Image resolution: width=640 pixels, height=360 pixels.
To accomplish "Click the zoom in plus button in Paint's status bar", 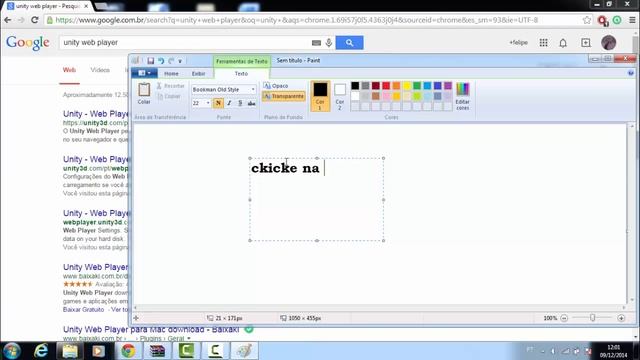I will tap(621, 318).
